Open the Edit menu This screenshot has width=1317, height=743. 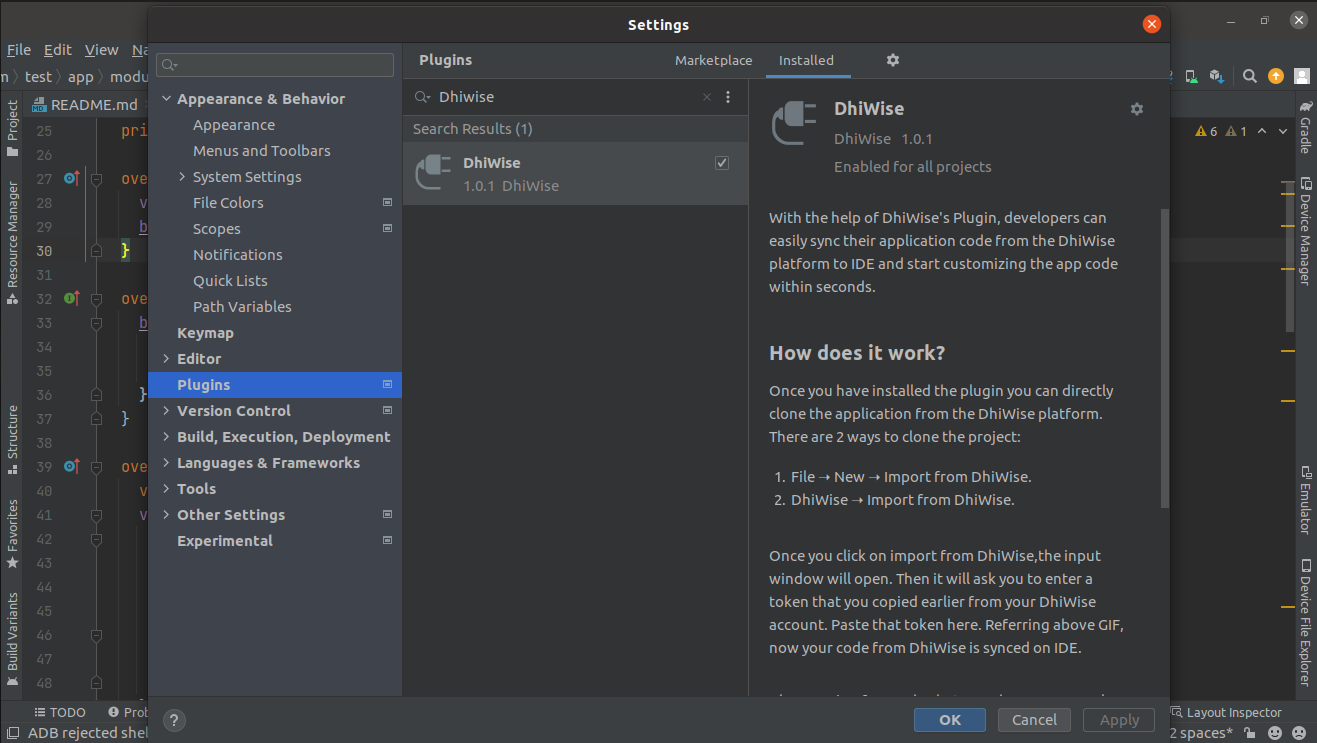pyautogui.click(x=58, y=50)
